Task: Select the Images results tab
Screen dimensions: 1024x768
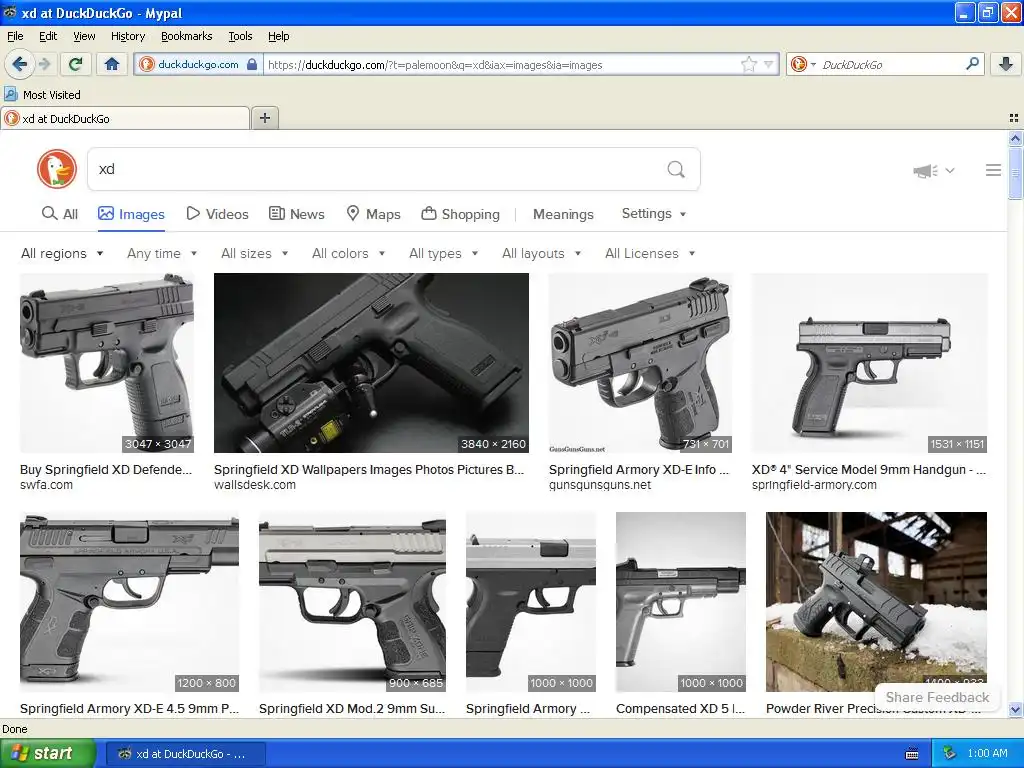Action: 131,214
